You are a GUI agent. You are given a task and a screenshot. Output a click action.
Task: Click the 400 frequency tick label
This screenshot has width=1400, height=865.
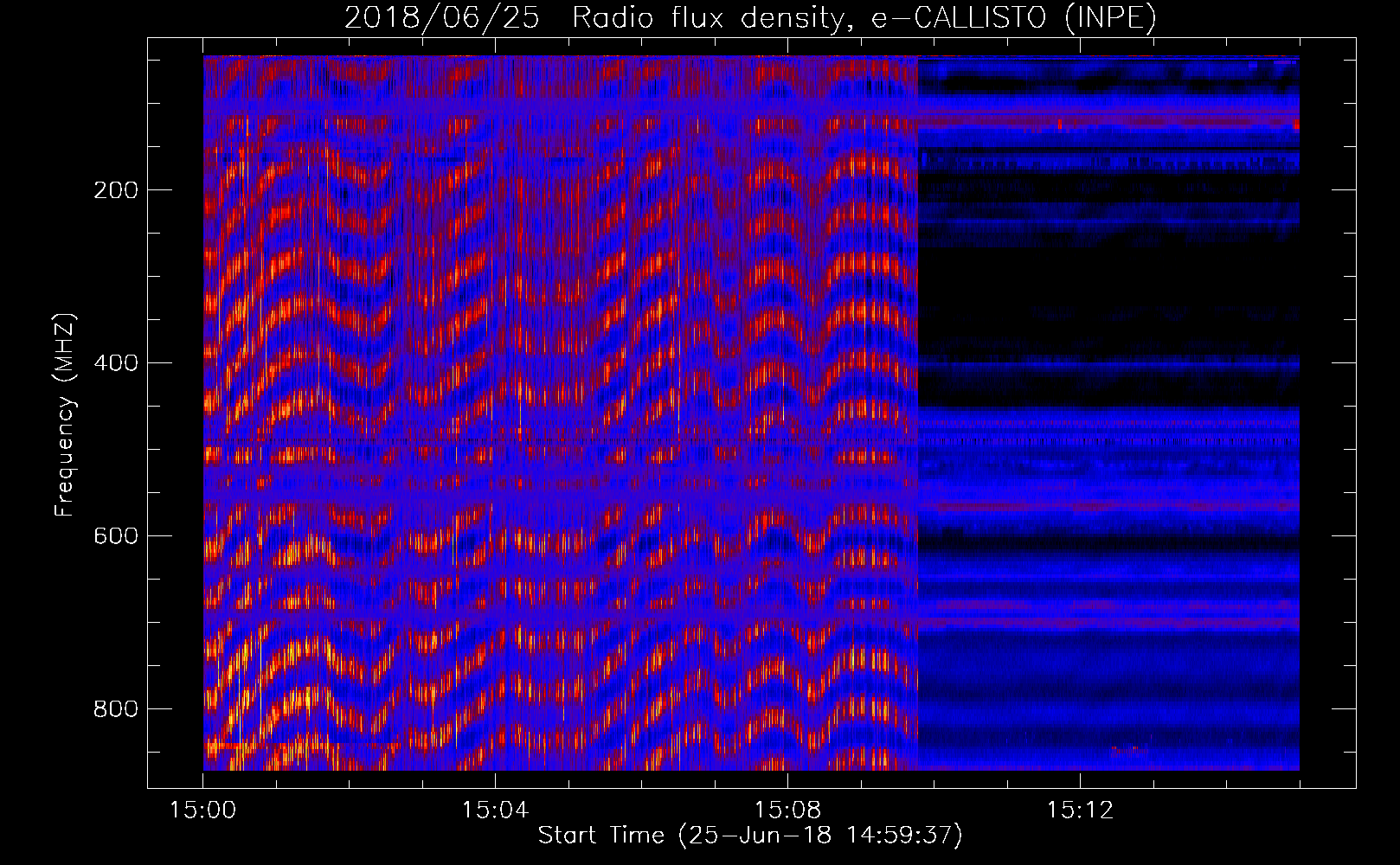click(115, 363)
